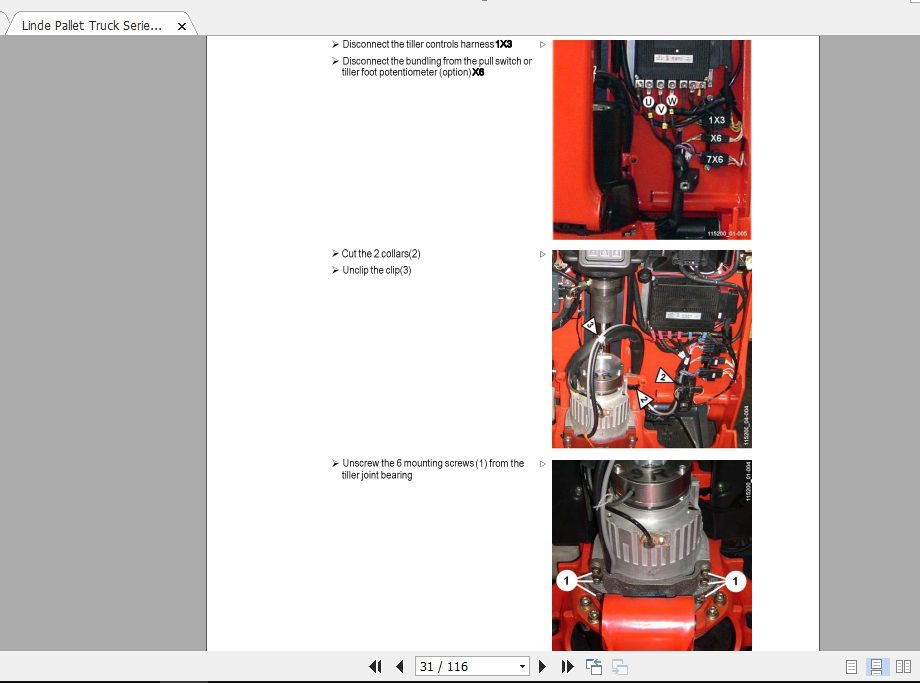920x683 pixels.
Task: Click the grayed-out next view icon
Action: click(619, 667)
